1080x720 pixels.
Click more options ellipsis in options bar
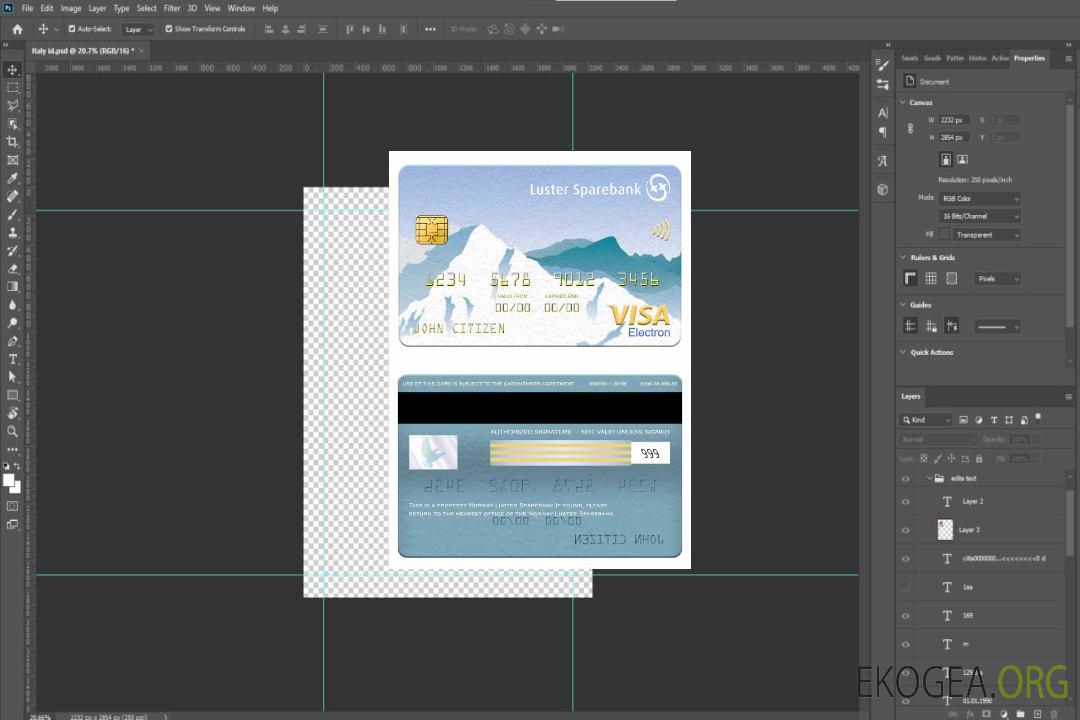point(430,29)
